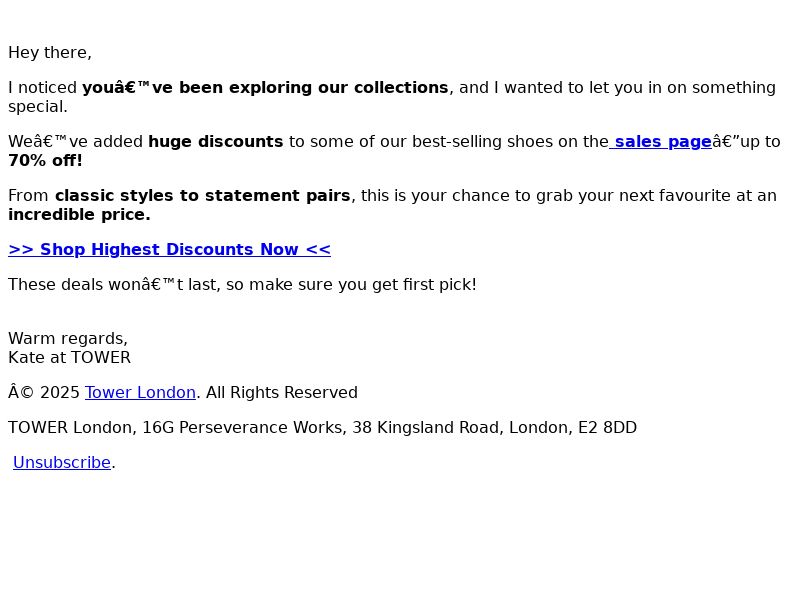Click the bold '70% off!' text
Screen dimensions: 800x600
pos(45,161)
